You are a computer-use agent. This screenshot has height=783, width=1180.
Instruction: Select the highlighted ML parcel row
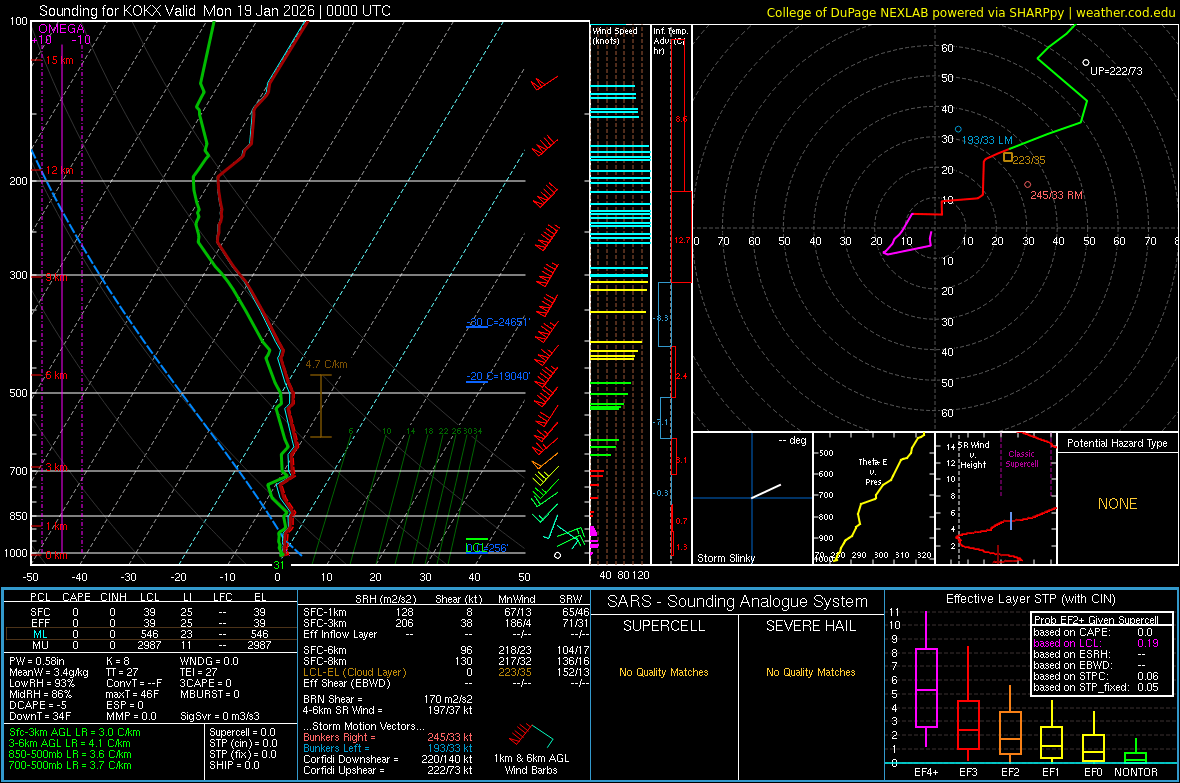pos(149,634)
